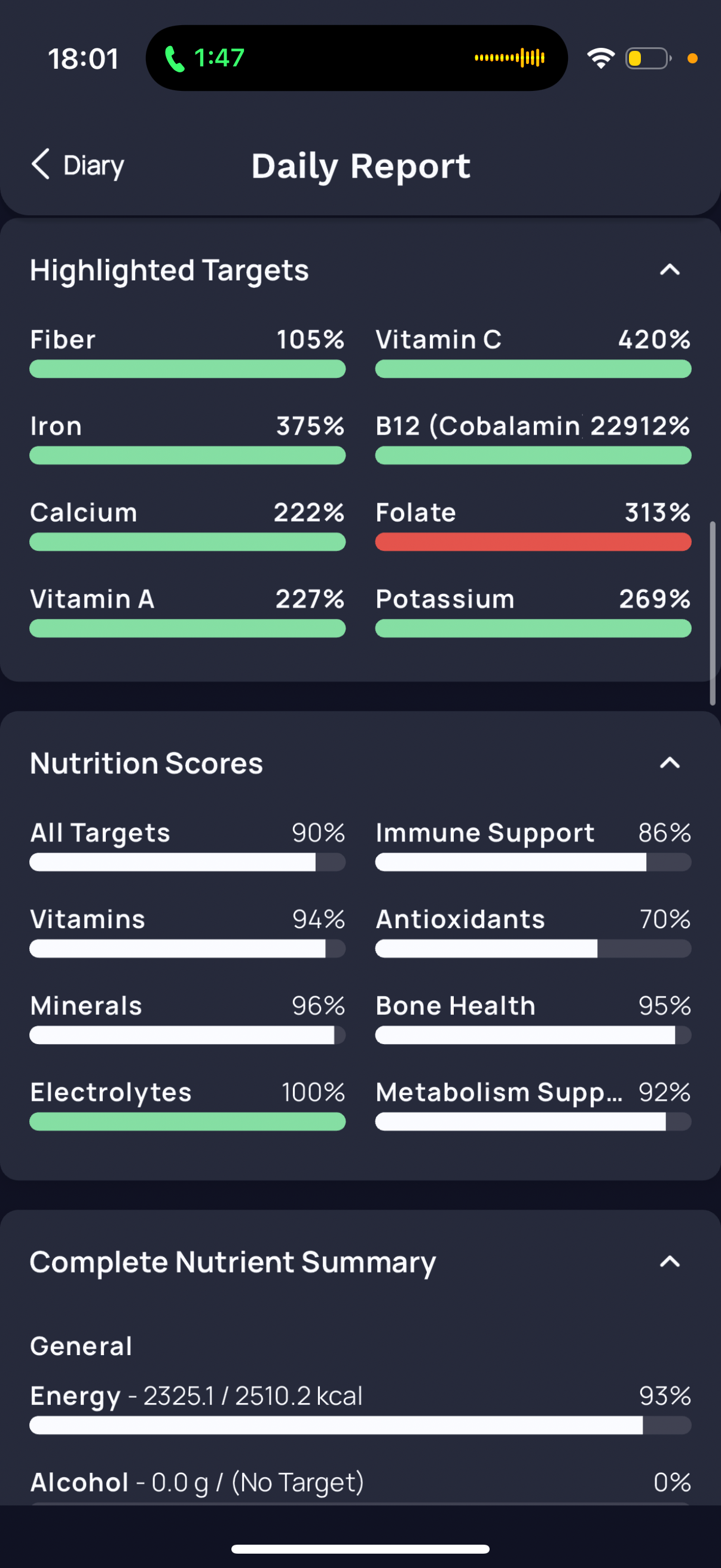The width and height of the screenshot is (721, 1568).
Task: Tap the battery status icon
Action: tap(648, 59)
